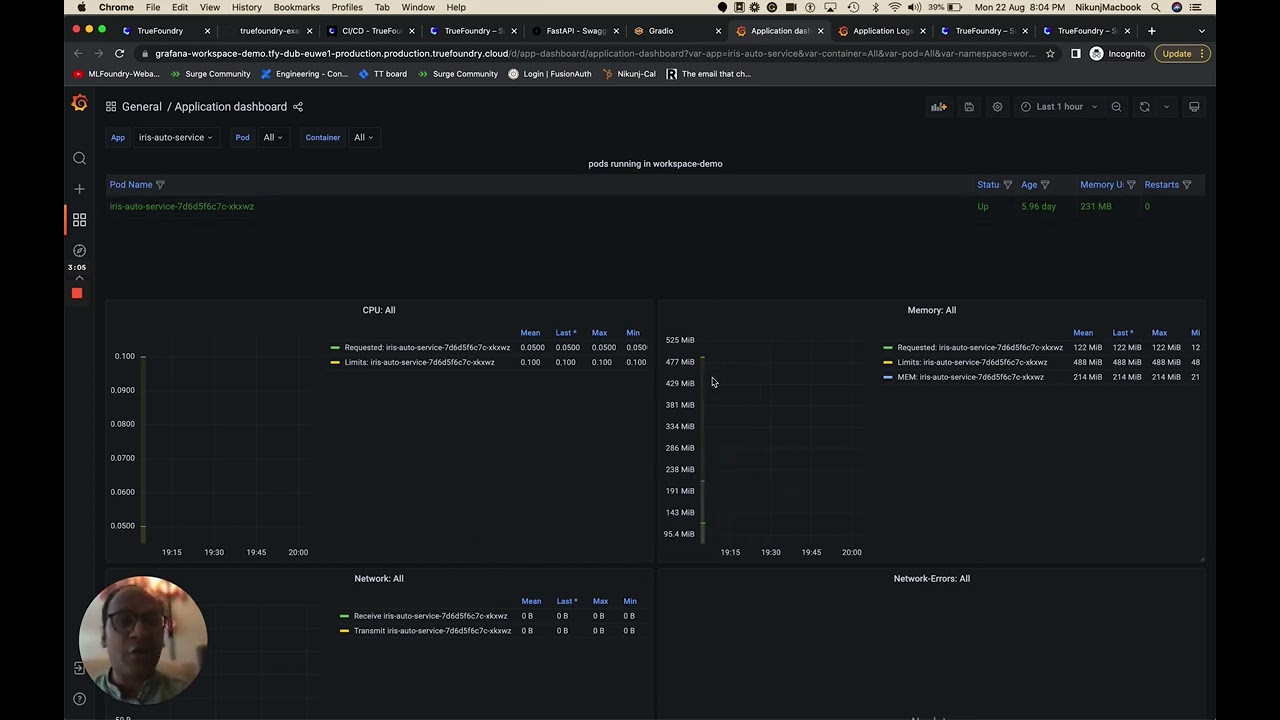Image resolution: width=1280 pixels, height=720 pixels.
Task: Open the Pod variable dropdown
Action: click(272, 137)
